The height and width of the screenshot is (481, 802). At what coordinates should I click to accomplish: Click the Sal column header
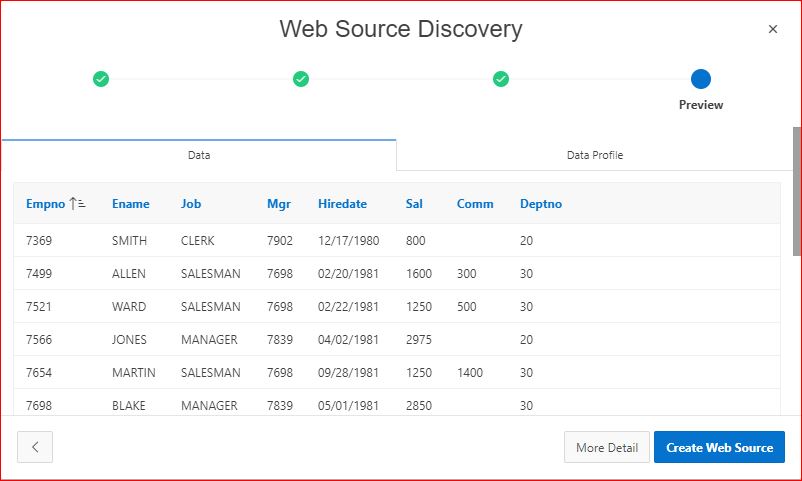click(x=414, y=204)
